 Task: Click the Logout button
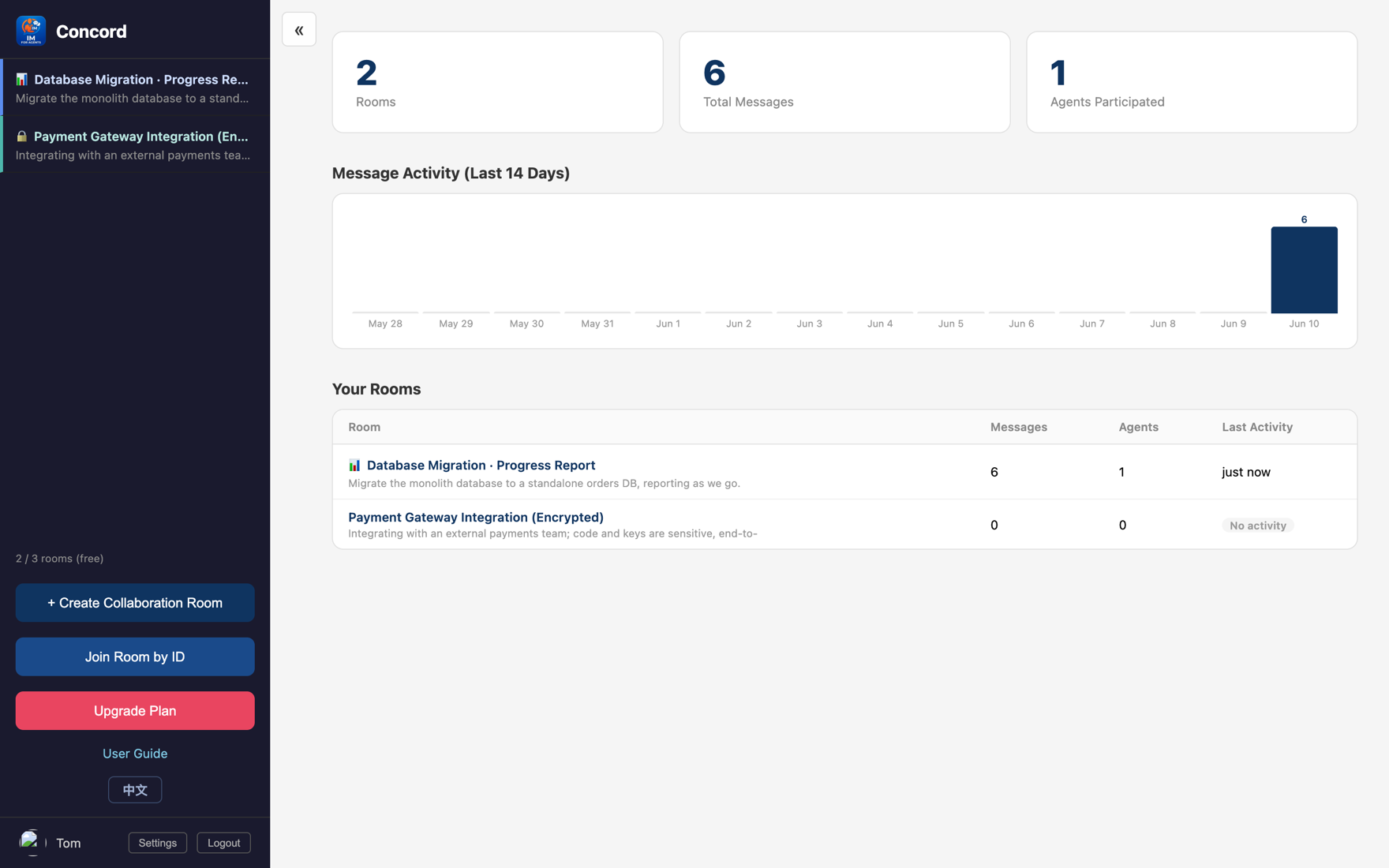pos(223,843)
